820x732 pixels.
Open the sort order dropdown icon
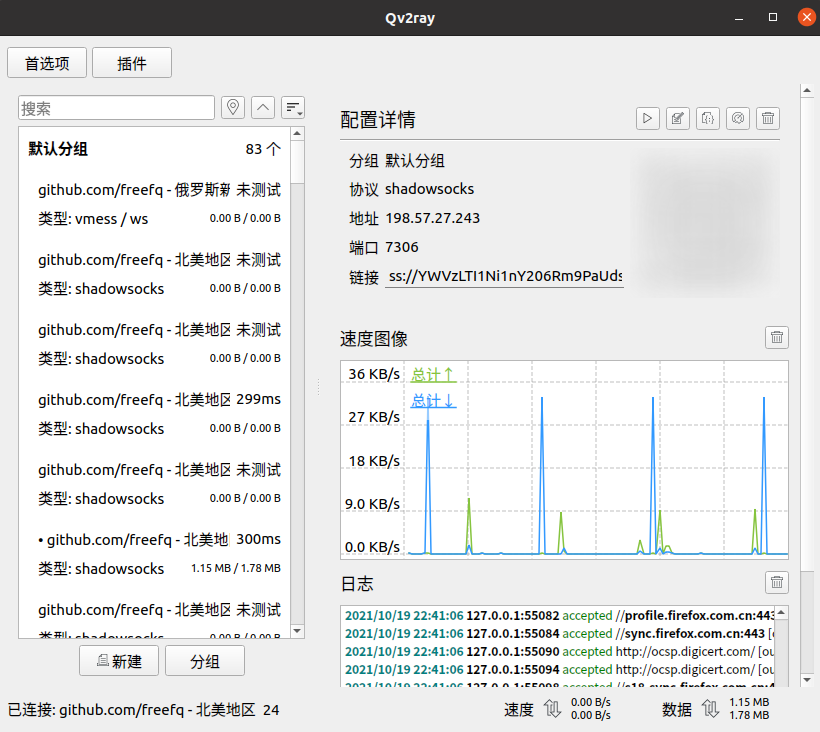(x=292, y=107)
